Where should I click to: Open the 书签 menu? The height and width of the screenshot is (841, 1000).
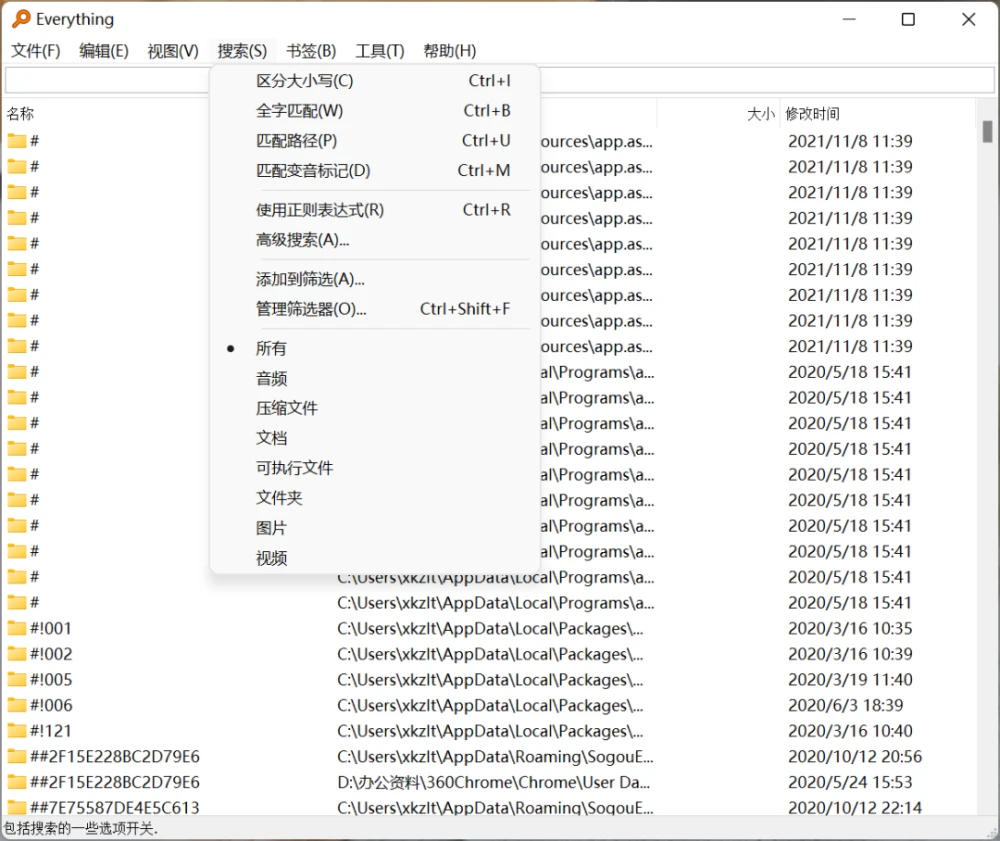[310, 51]
